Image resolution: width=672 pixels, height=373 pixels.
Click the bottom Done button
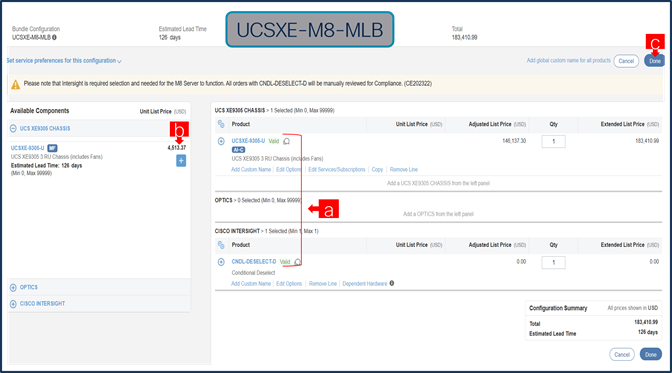point(651,355)
